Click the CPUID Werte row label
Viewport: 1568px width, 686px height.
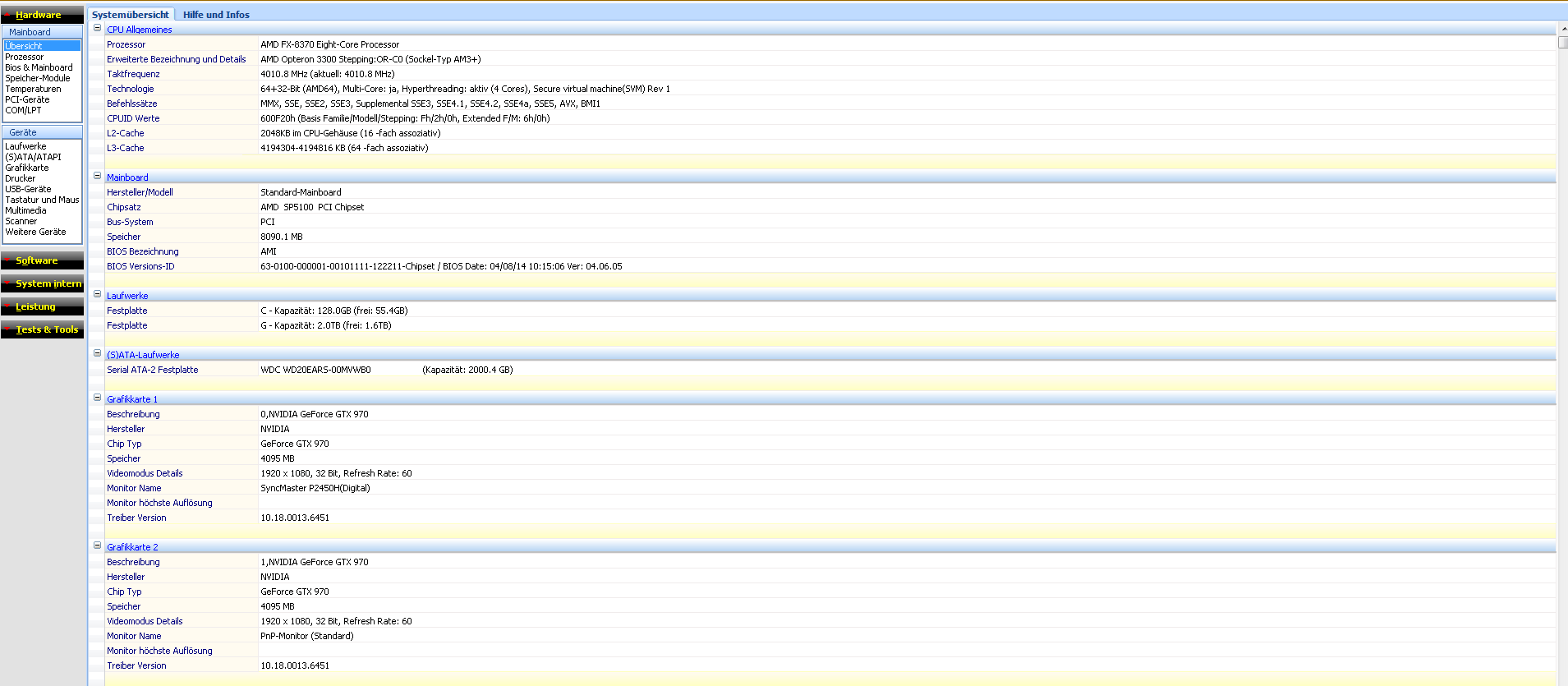coord(133,118)
